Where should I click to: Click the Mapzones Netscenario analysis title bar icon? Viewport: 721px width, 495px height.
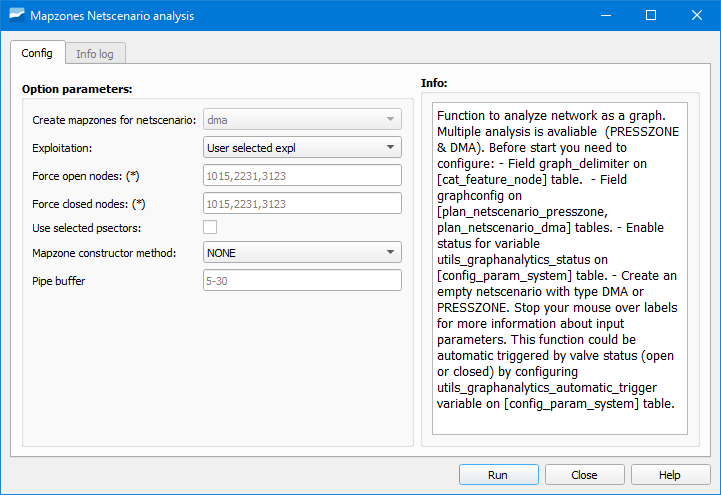pyautogui.click(x=17, y=16)
